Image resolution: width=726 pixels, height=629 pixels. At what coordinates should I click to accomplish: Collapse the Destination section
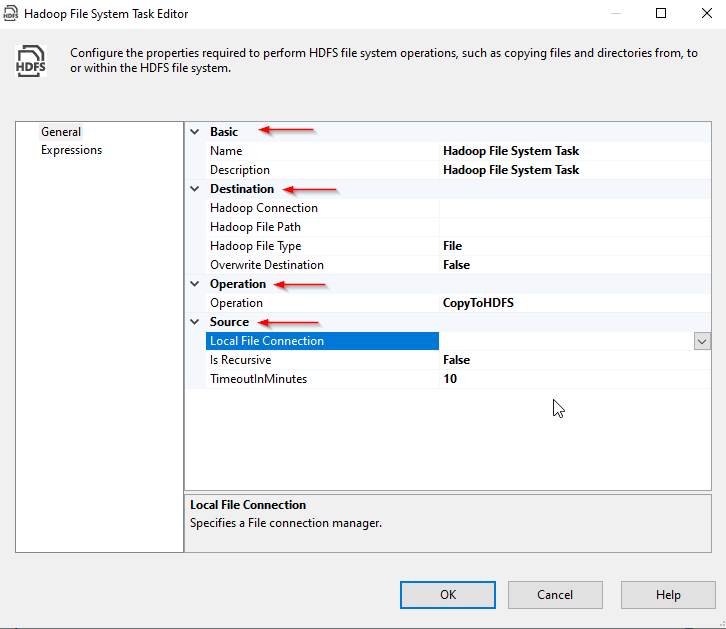tap(194, 189)
